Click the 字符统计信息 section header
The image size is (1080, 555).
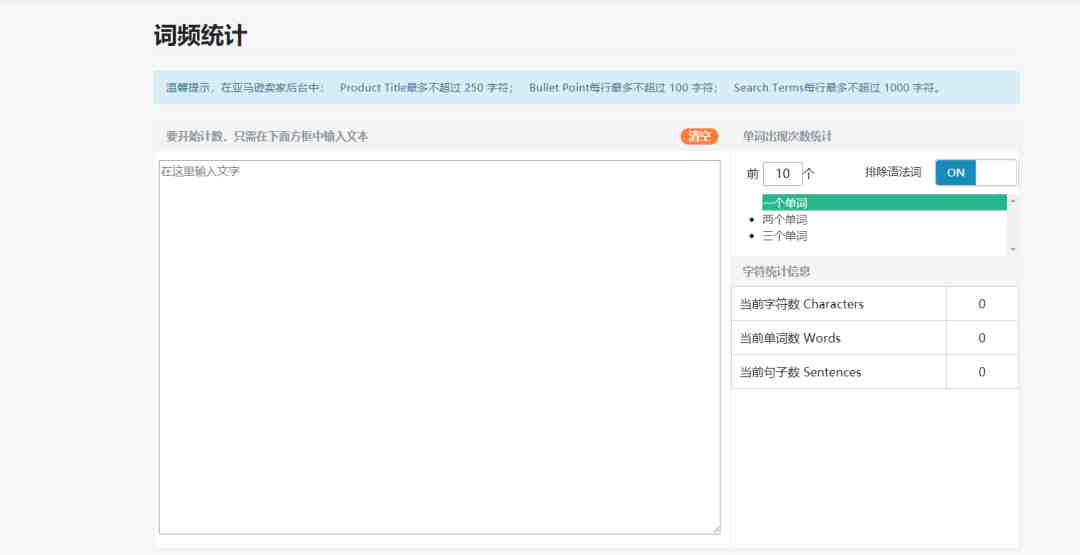click(x=776, y=271)
